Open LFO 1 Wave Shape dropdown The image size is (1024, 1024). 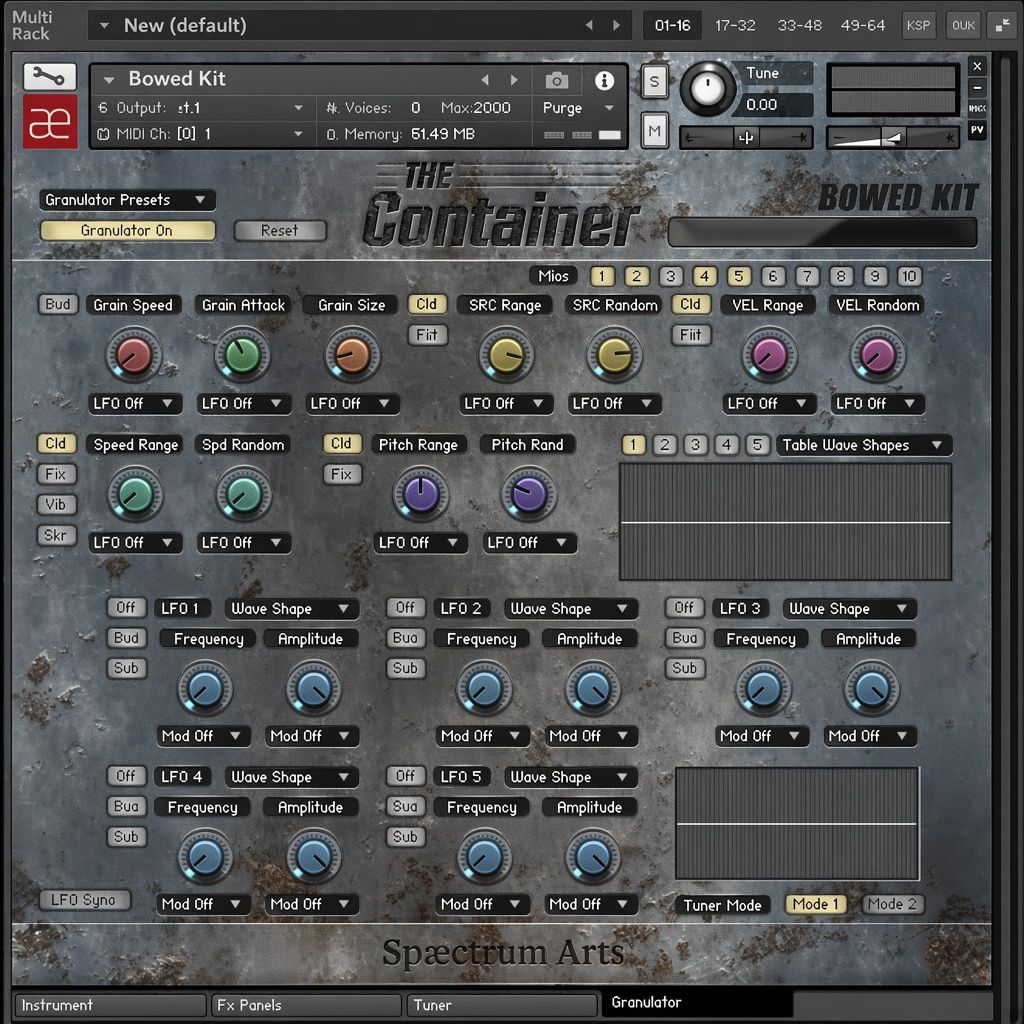(x=291, y=609)
